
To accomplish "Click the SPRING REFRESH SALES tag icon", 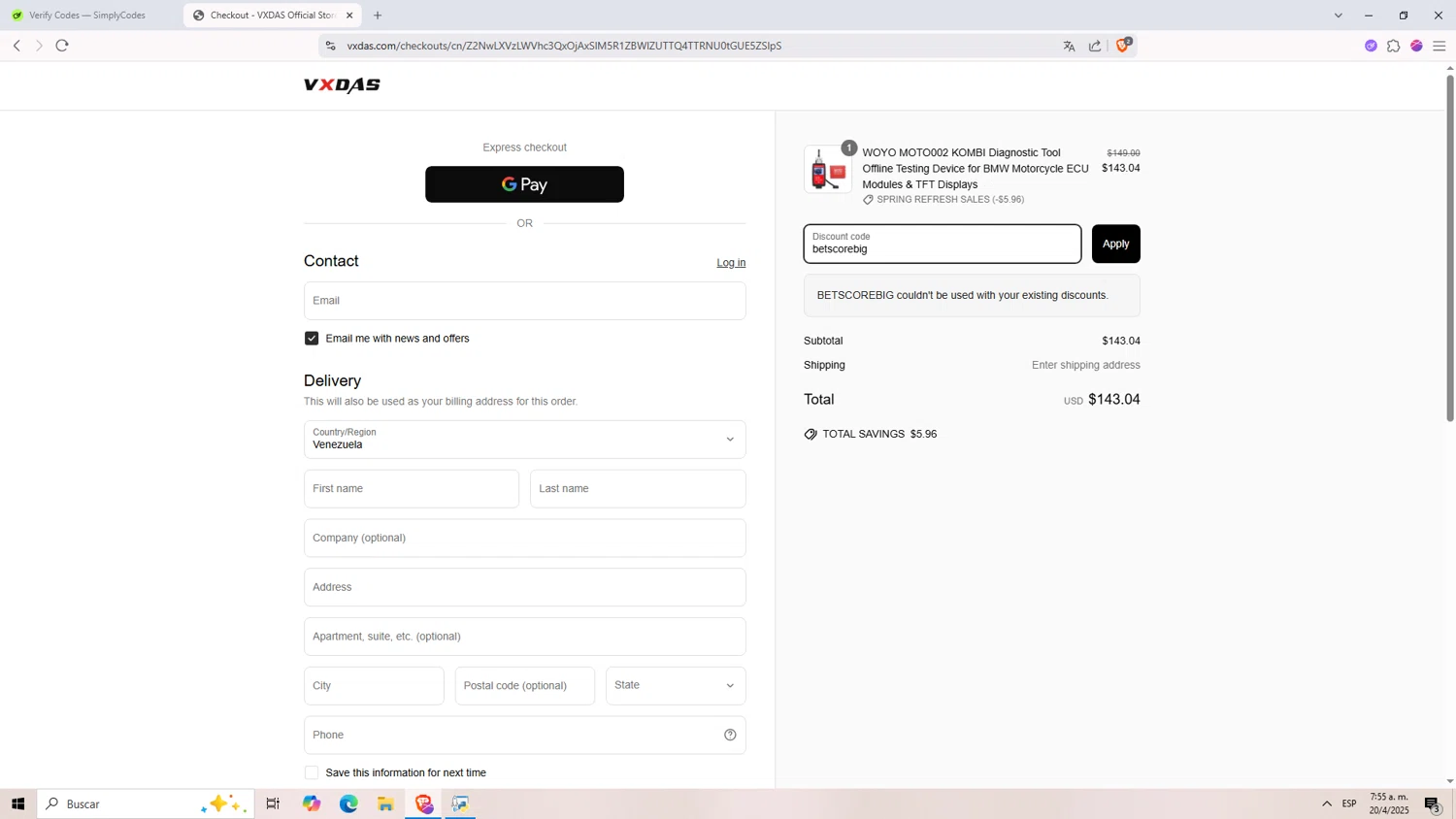I will click(868, 200).
